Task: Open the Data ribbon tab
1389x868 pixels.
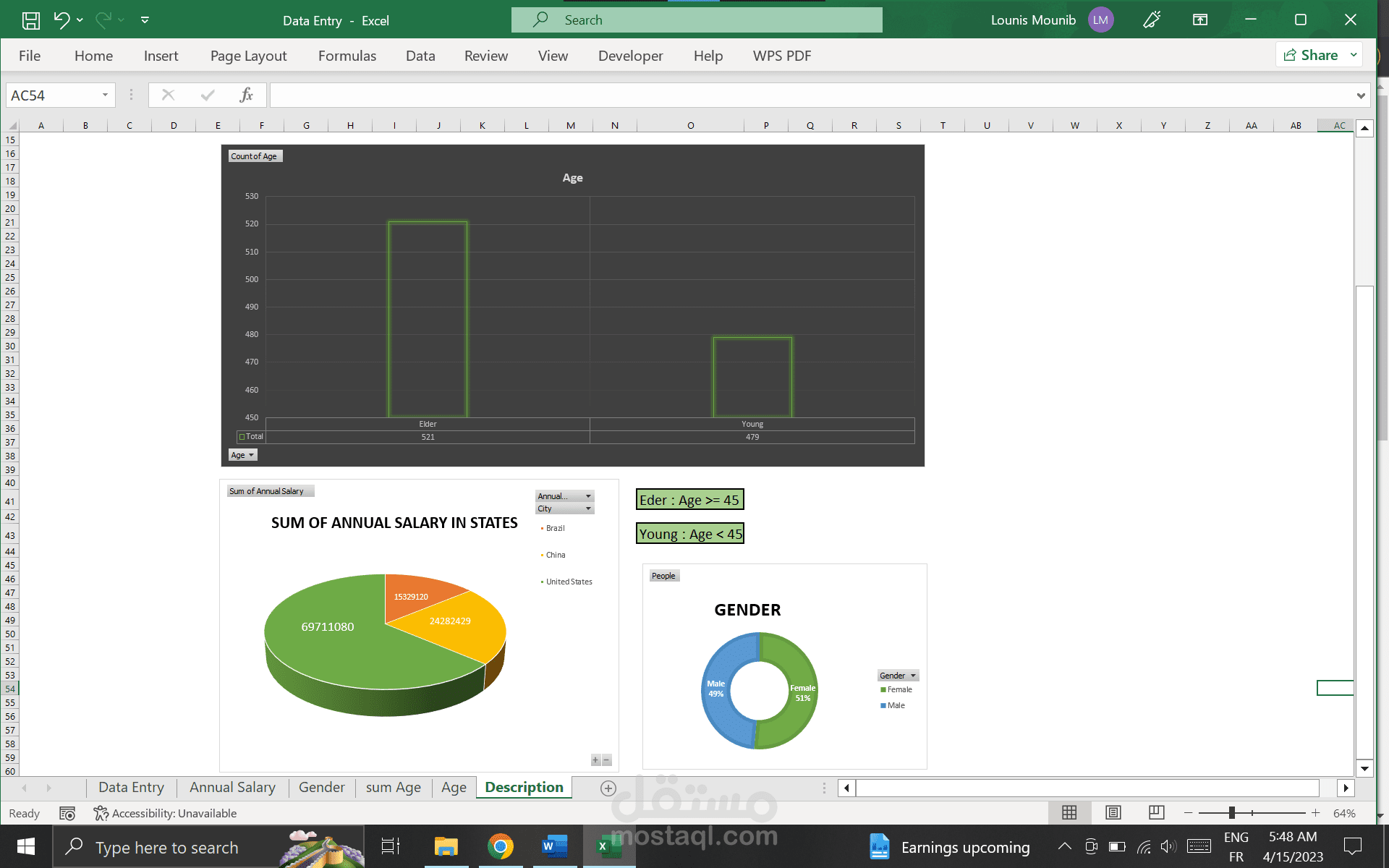Action: click(x=420, y=56)
